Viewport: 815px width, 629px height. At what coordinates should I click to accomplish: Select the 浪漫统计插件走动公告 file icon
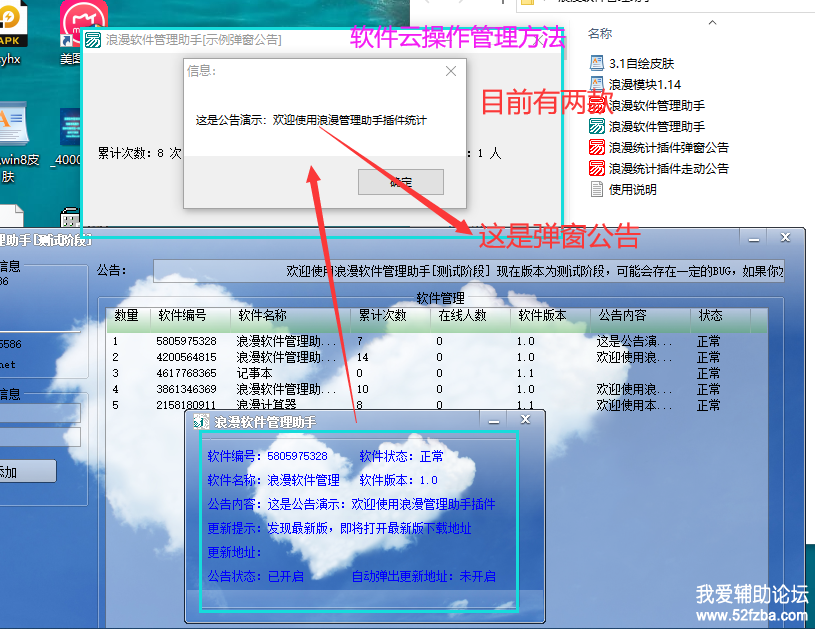(x=597, y=168)
